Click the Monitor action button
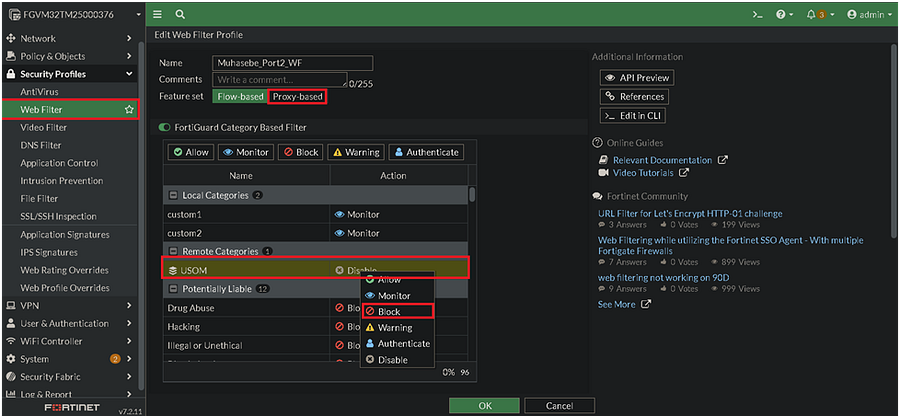This screenshot has height=418, width=900. 246,152
